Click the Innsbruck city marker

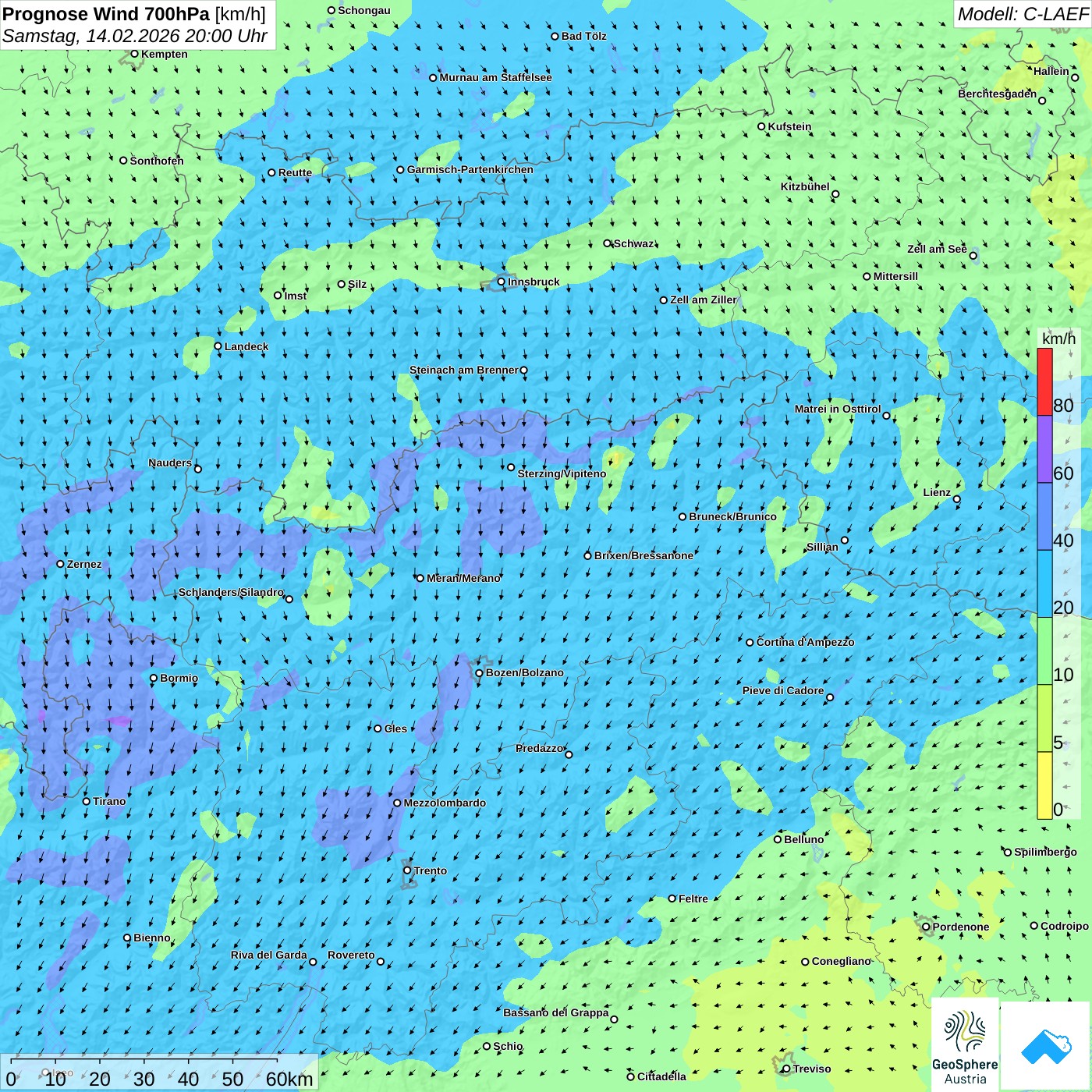coord(502,282)
